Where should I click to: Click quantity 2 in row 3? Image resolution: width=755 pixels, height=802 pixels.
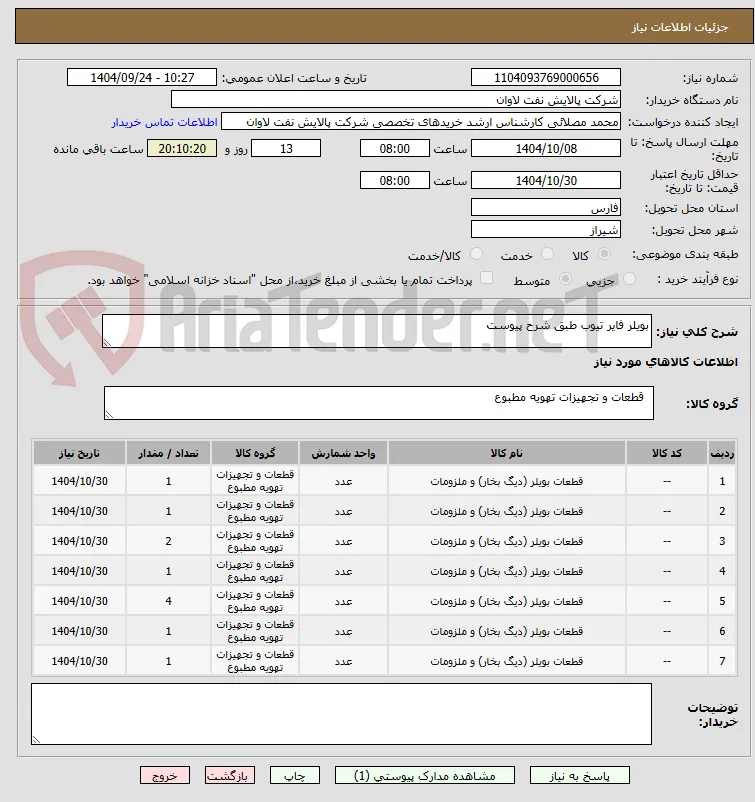coord(168,541)
